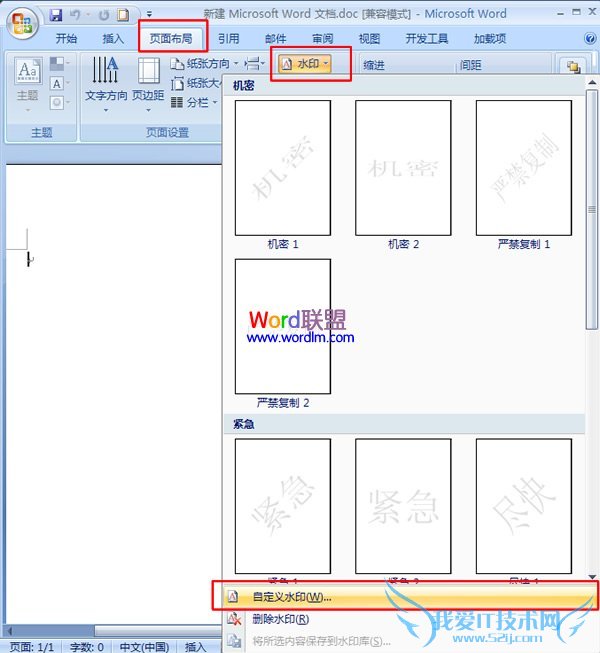Click the 页面设置 group label

pos(167,132)
